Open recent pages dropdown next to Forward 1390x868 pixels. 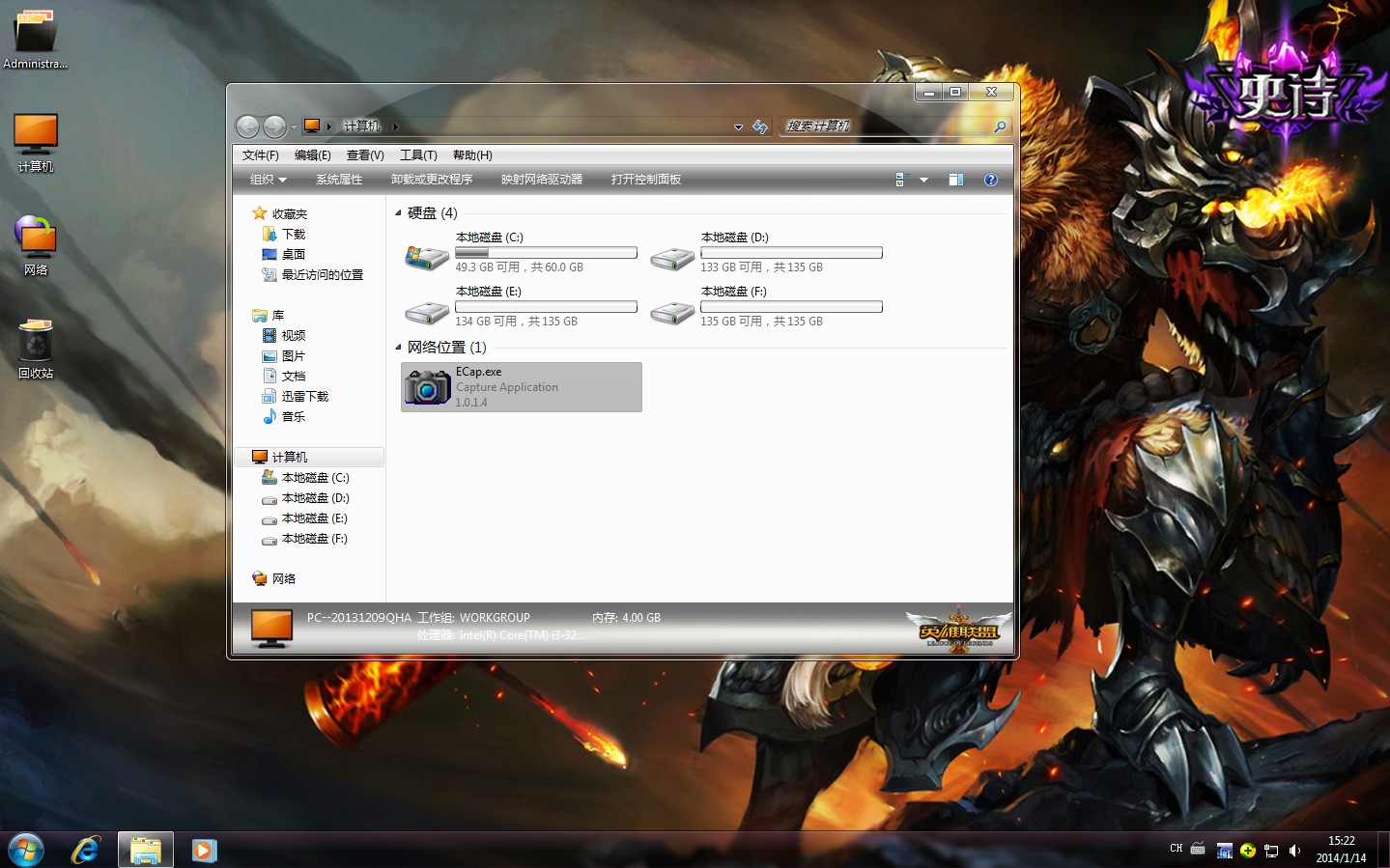pos(294,127)
